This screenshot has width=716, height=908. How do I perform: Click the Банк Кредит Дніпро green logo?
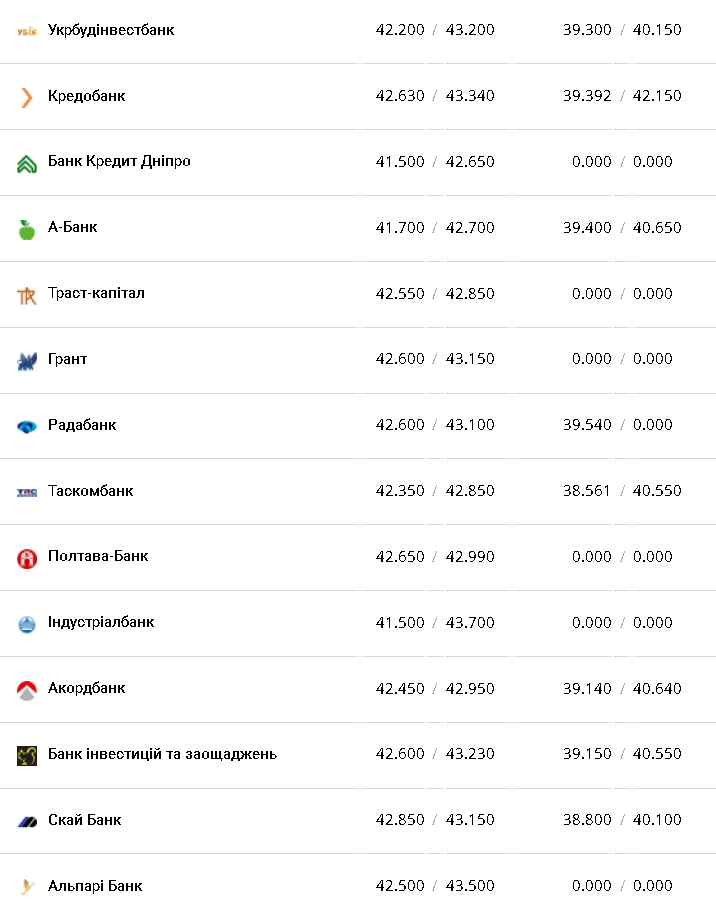click(27, 163)
